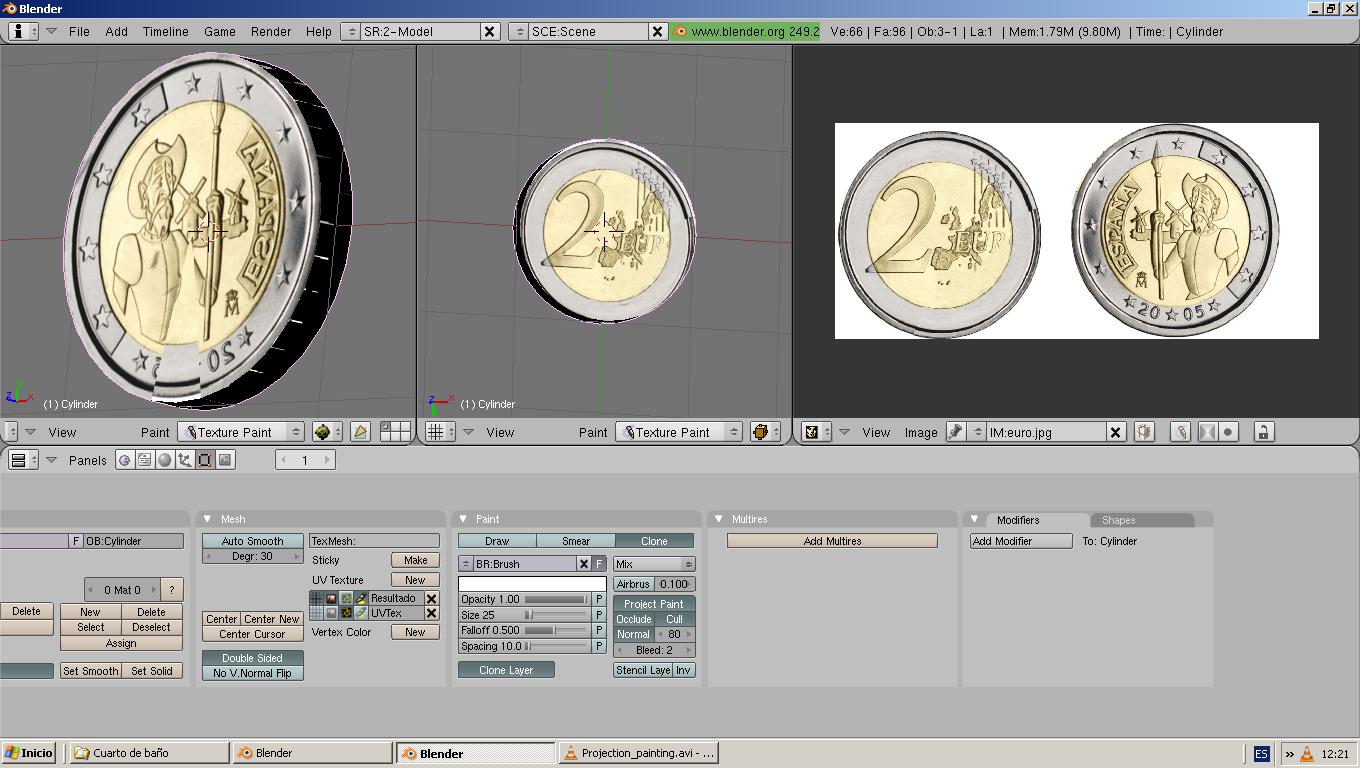1360x768 pixels.
Task: Click the Add Multires button
Action: point(832,541)
